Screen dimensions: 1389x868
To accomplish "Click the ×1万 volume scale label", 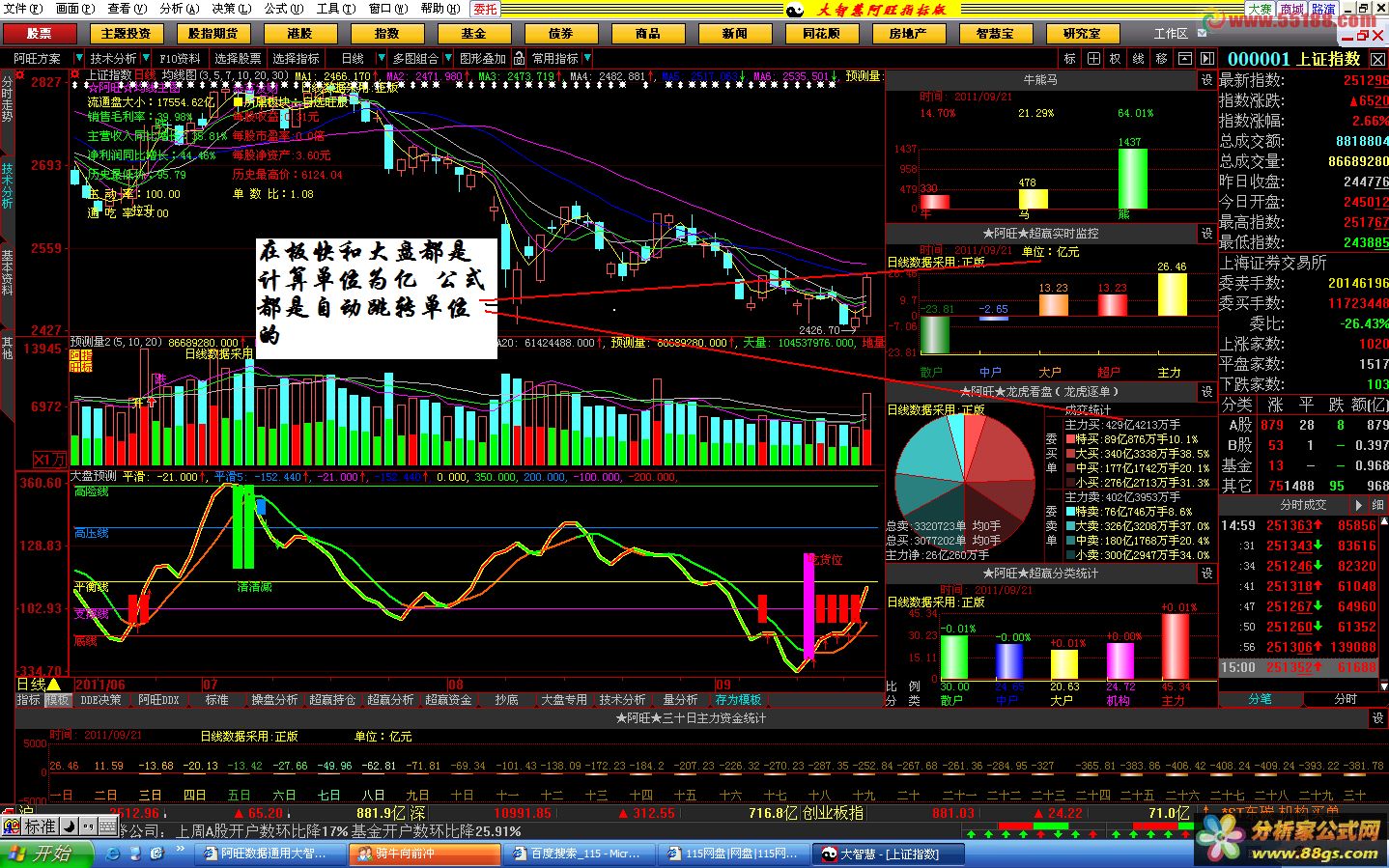I will click(x=50, y=460).
